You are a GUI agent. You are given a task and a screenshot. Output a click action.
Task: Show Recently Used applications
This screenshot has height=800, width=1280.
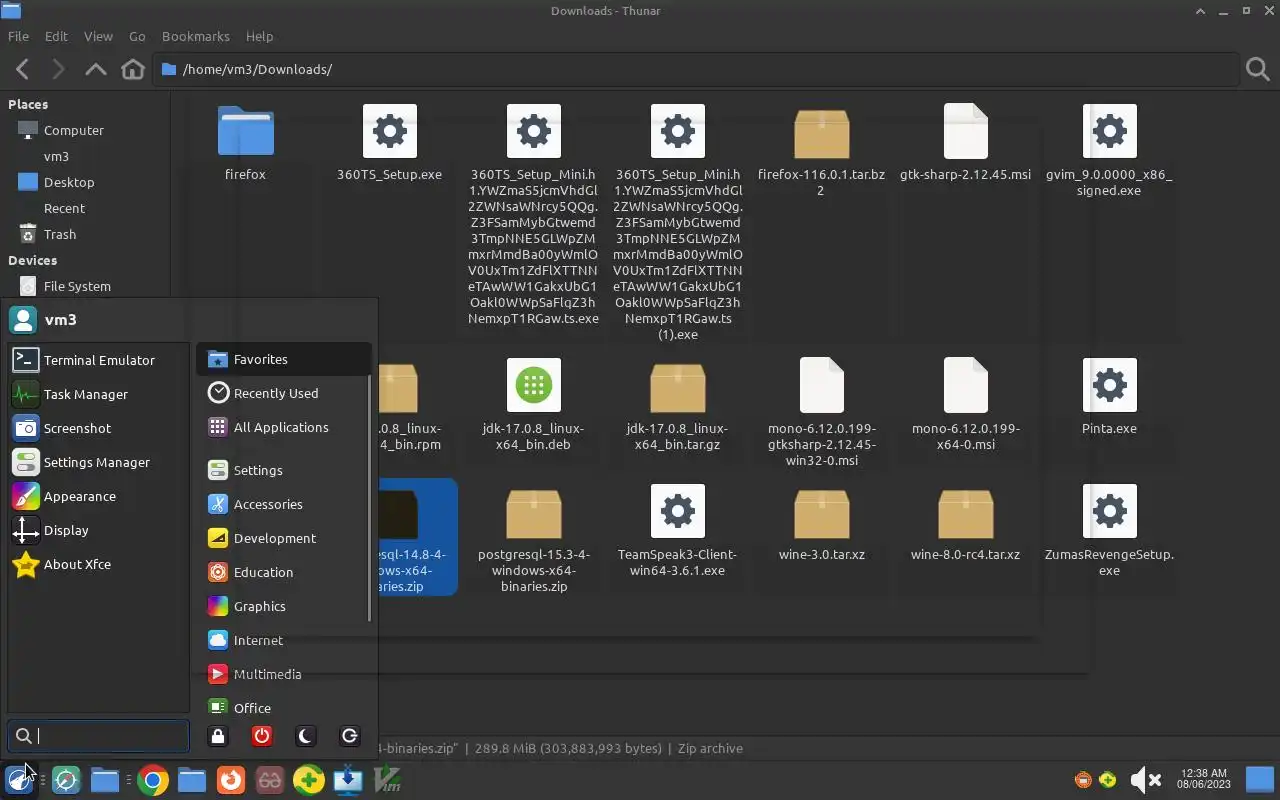[284, 393]
